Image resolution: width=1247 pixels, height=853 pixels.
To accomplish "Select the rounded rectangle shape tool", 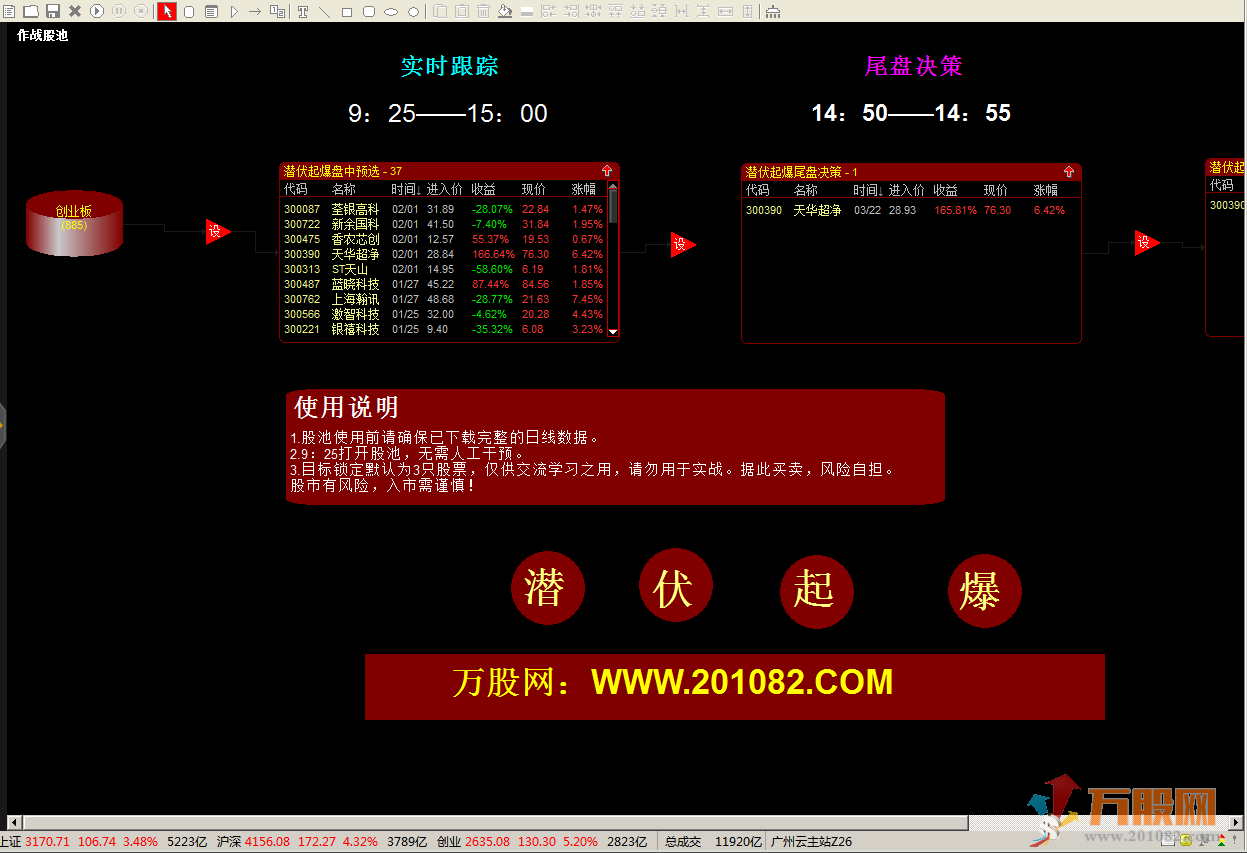I will coord(369,11).
